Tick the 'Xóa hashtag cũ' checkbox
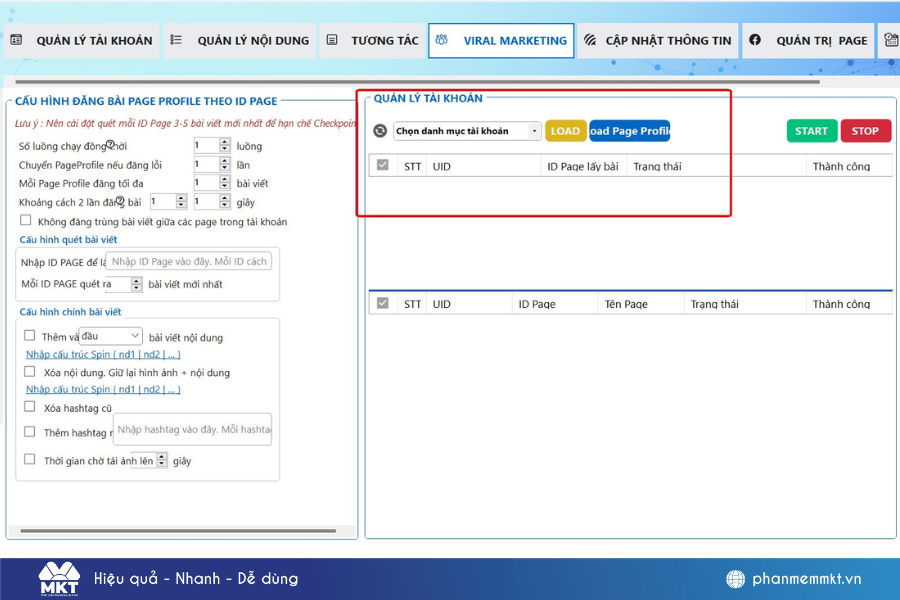Screen dimensions: 900x600 point(30,407)
